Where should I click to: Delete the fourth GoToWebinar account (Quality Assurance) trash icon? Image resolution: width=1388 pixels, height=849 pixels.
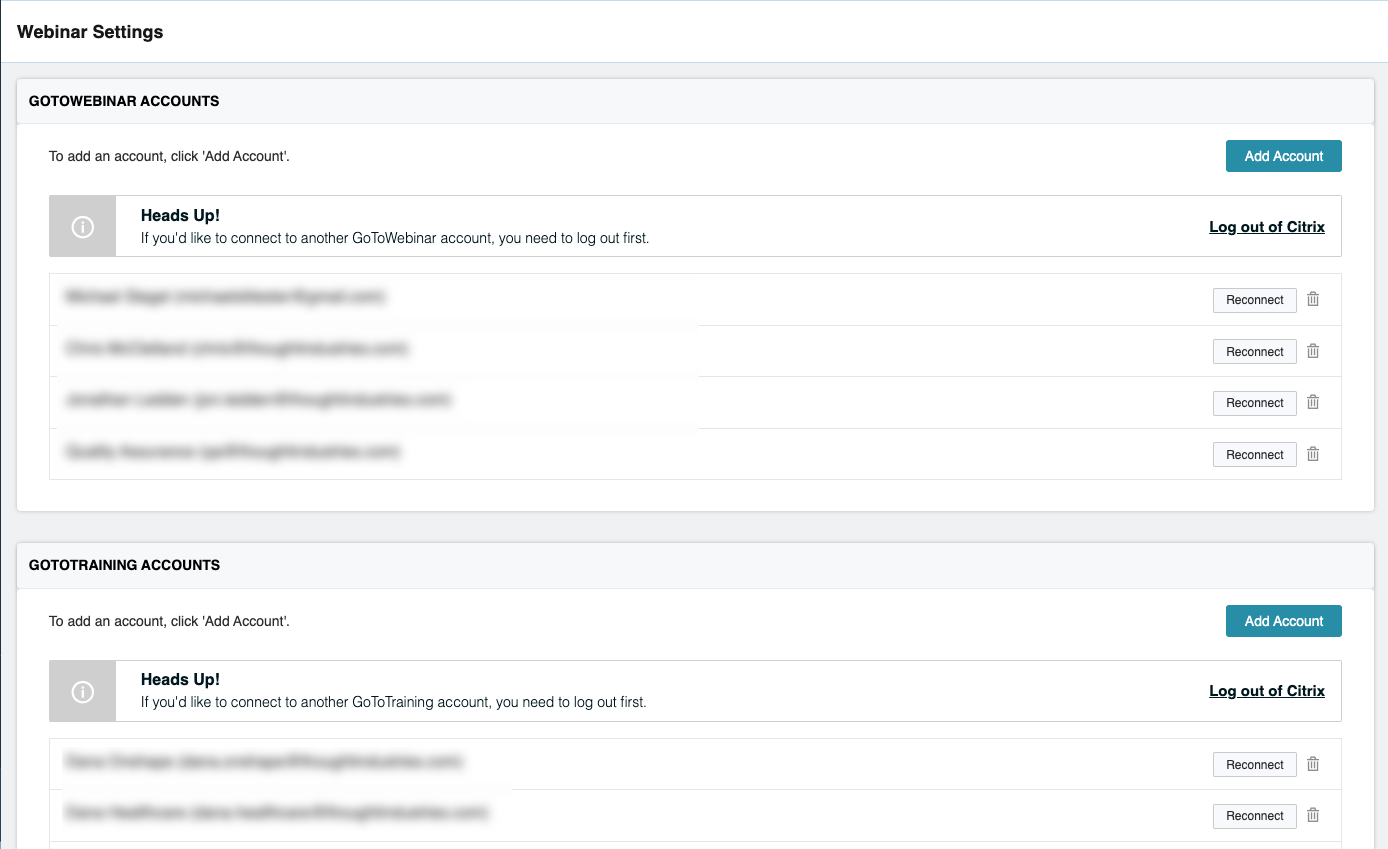(x=1313, y=454)
